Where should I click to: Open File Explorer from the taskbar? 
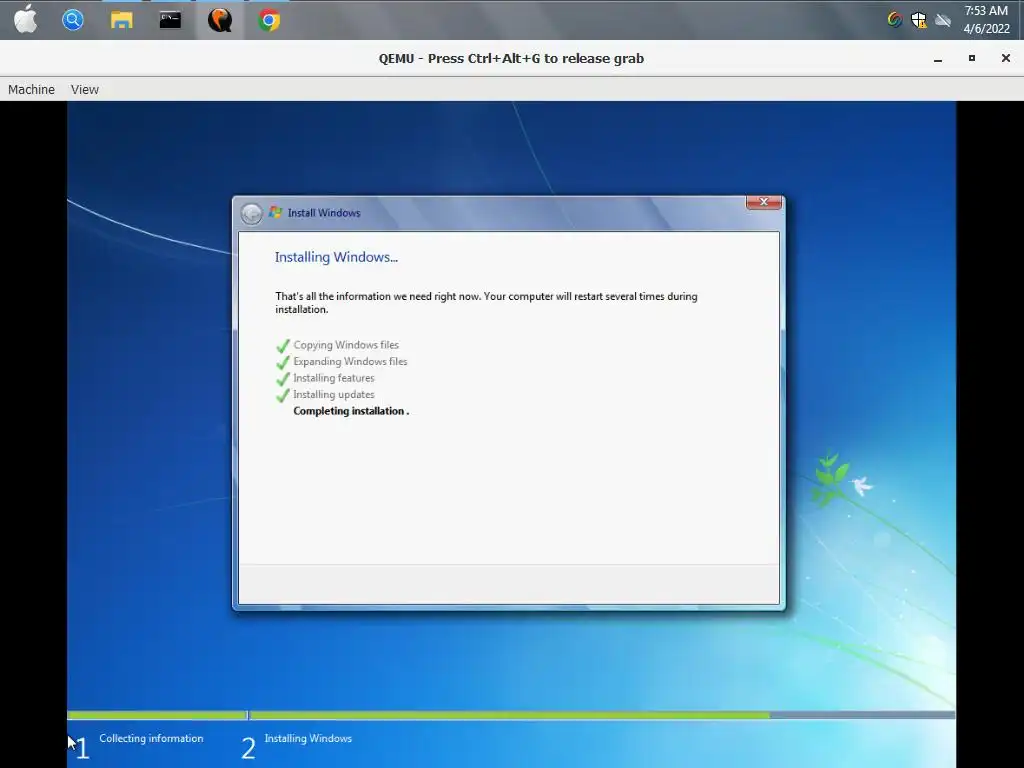click(121, 20)
